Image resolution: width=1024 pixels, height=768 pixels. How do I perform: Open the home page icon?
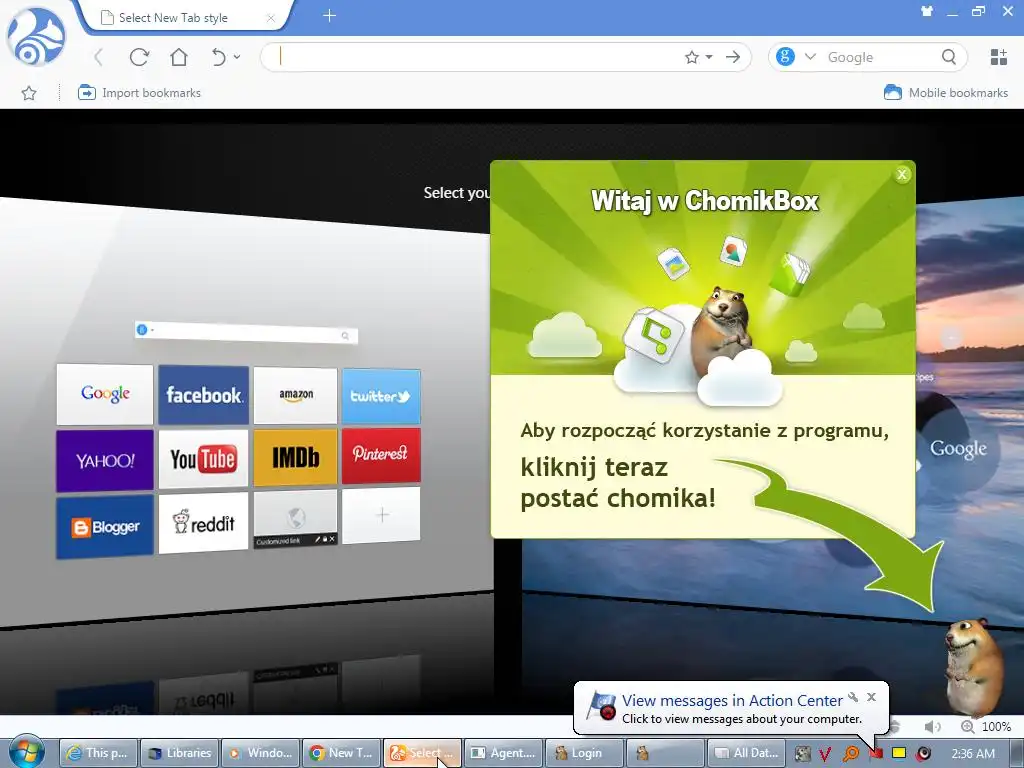click(179, 57)
